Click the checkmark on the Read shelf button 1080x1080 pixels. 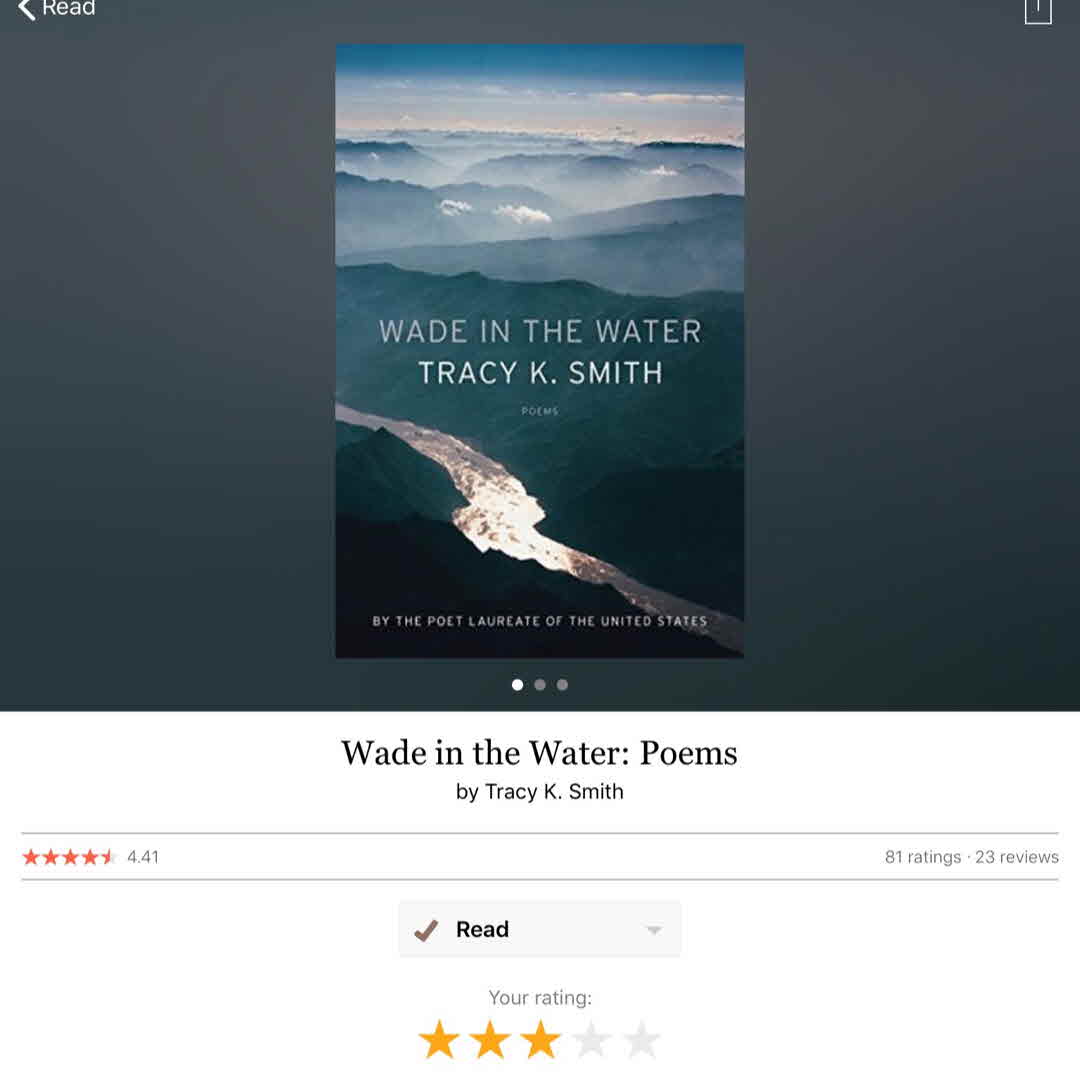(426, 930)
